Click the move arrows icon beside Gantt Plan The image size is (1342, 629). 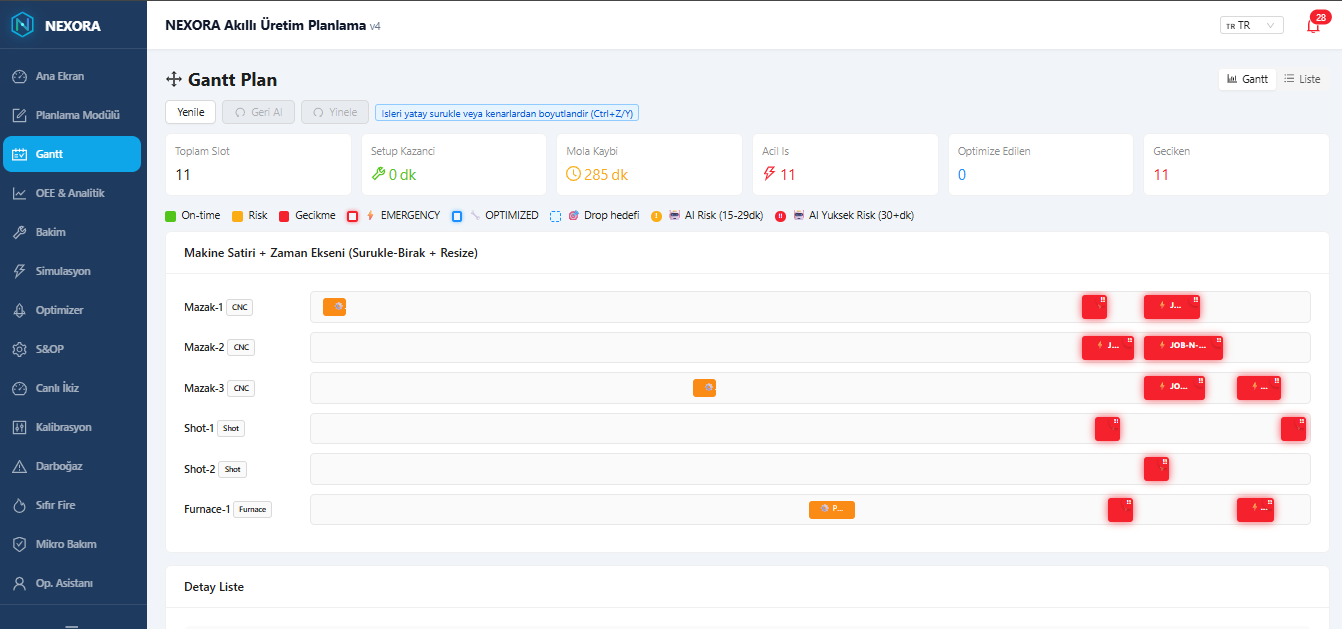click(x=173, y=80)
